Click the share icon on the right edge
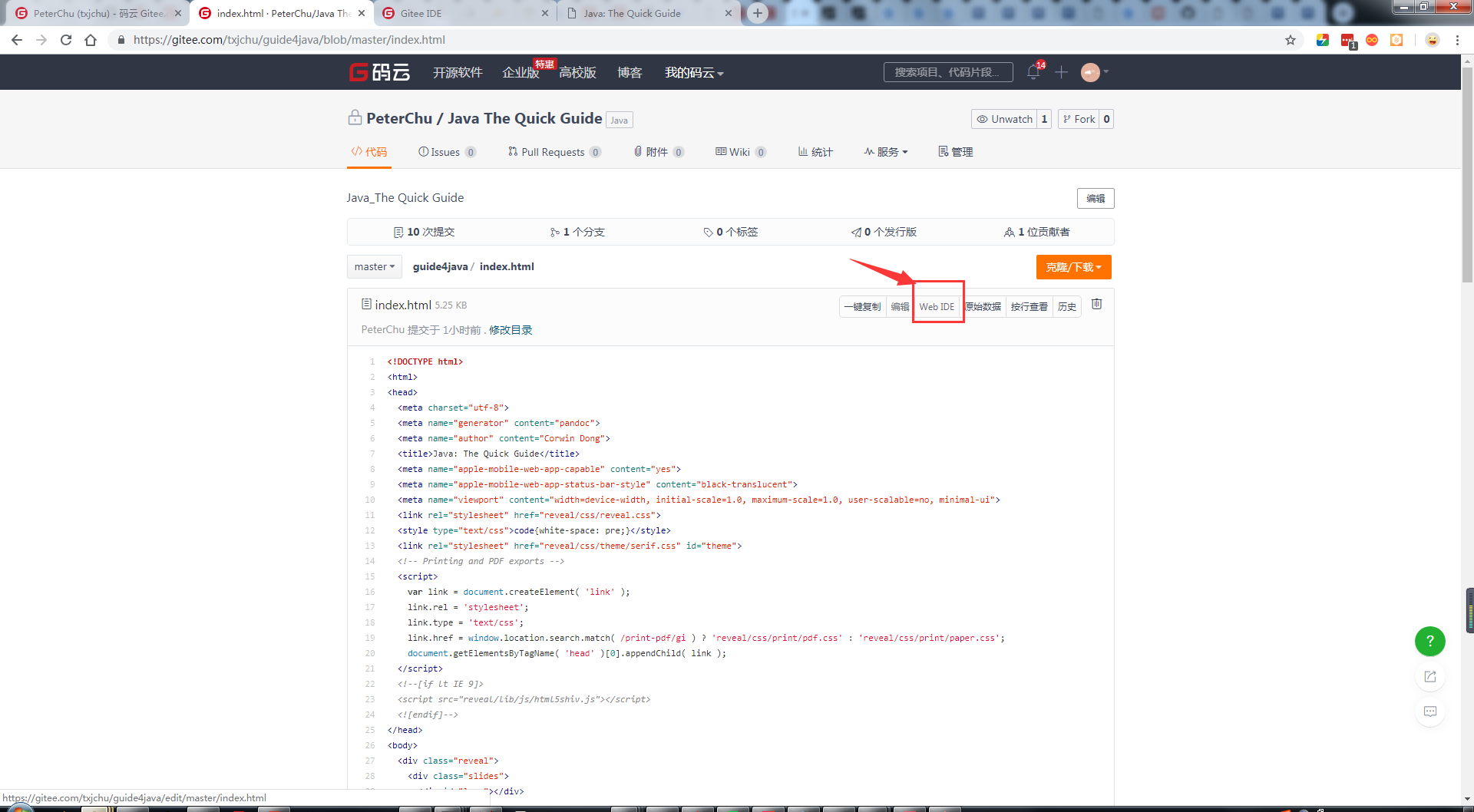Image resolution: width=1474 pixels, height=812 pixels. (x=1429, y=676)
